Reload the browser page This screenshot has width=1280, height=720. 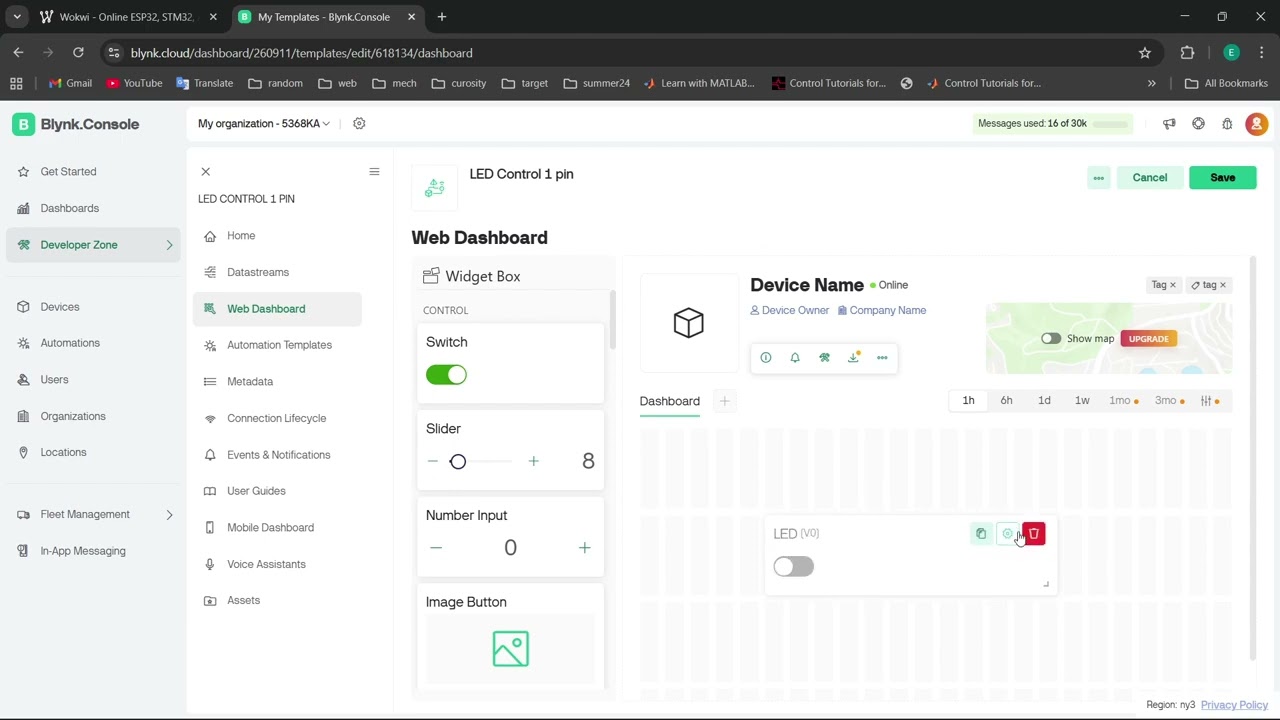coord(78,53)
